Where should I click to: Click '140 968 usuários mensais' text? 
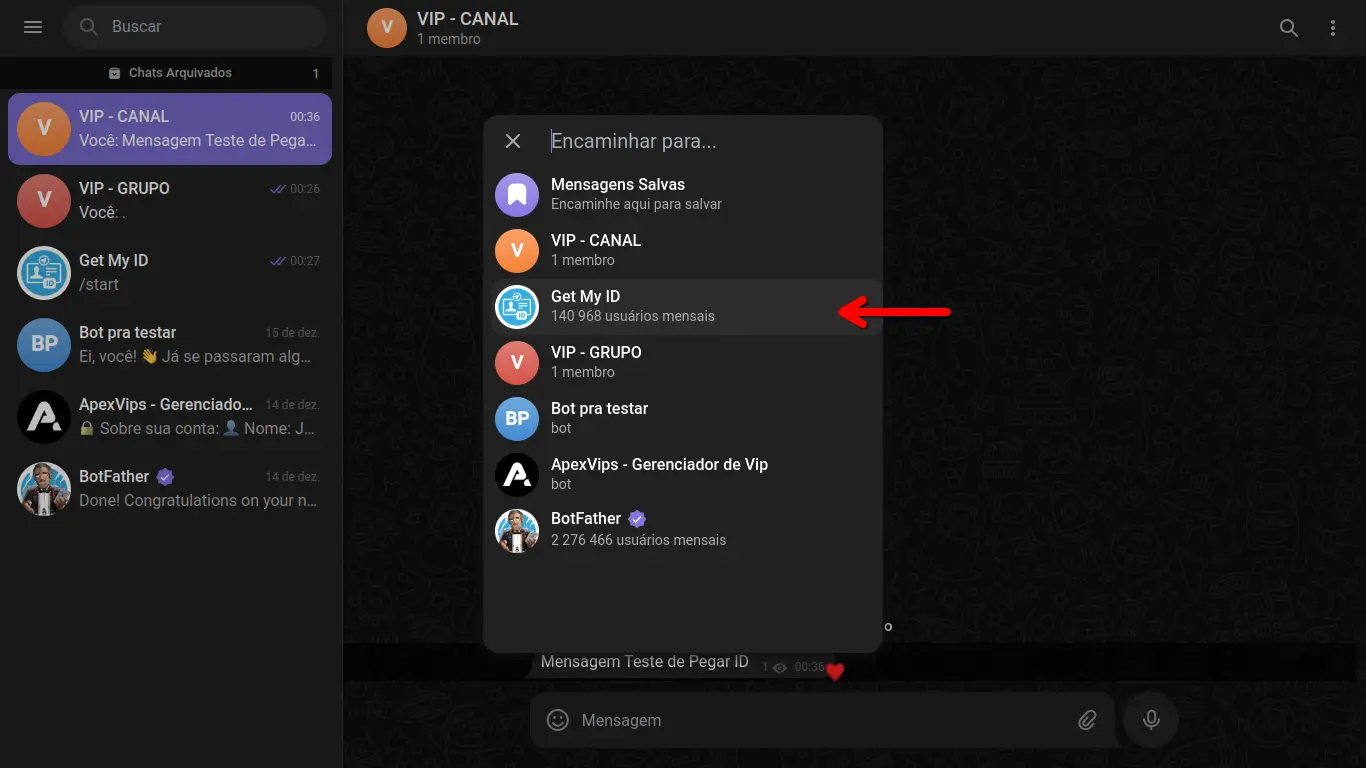pyautogui.click(x=633, y=316)
